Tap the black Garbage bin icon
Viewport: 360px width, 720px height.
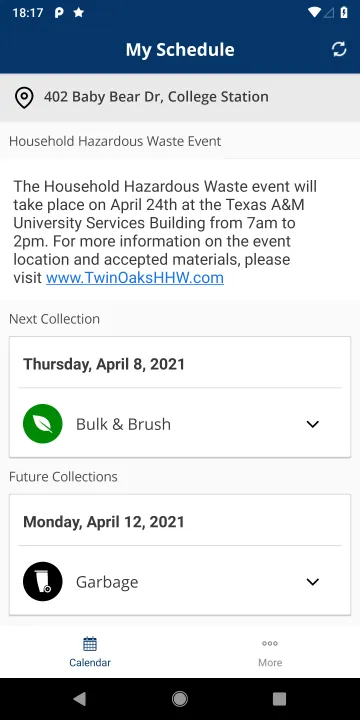(x=43, y=581)
